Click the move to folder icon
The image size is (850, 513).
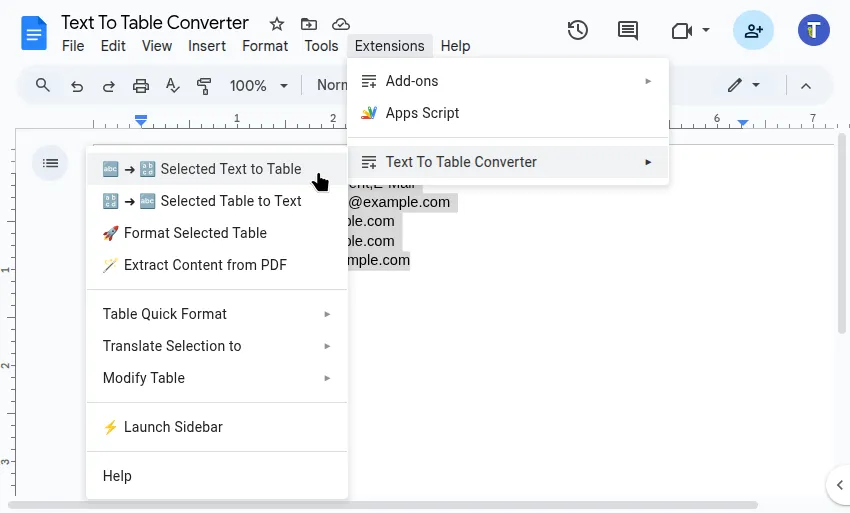[309, 23]
